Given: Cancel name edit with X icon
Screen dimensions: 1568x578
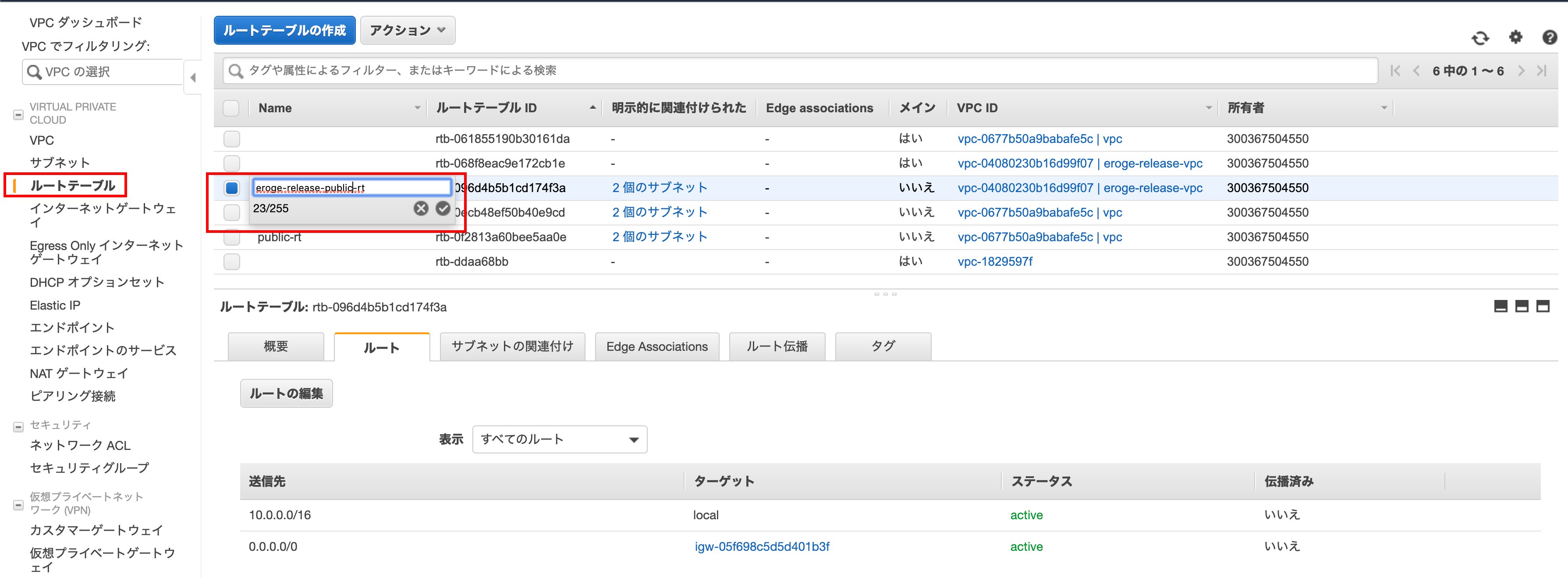Looking at the screenshot, I should 421,208.
